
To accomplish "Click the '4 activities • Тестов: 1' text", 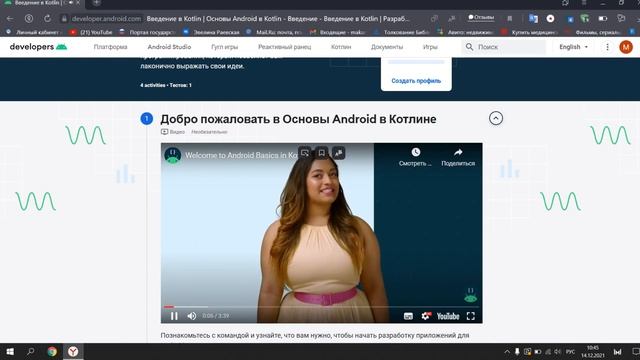I will click(x=166, y=85).
